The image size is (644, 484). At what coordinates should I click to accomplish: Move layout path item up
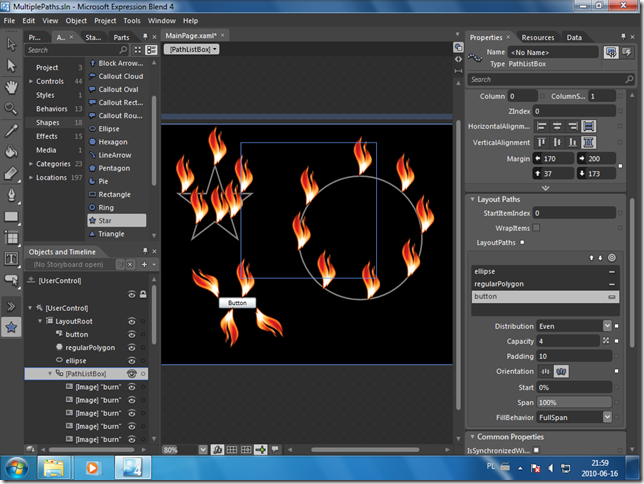(x=591, y=258)
